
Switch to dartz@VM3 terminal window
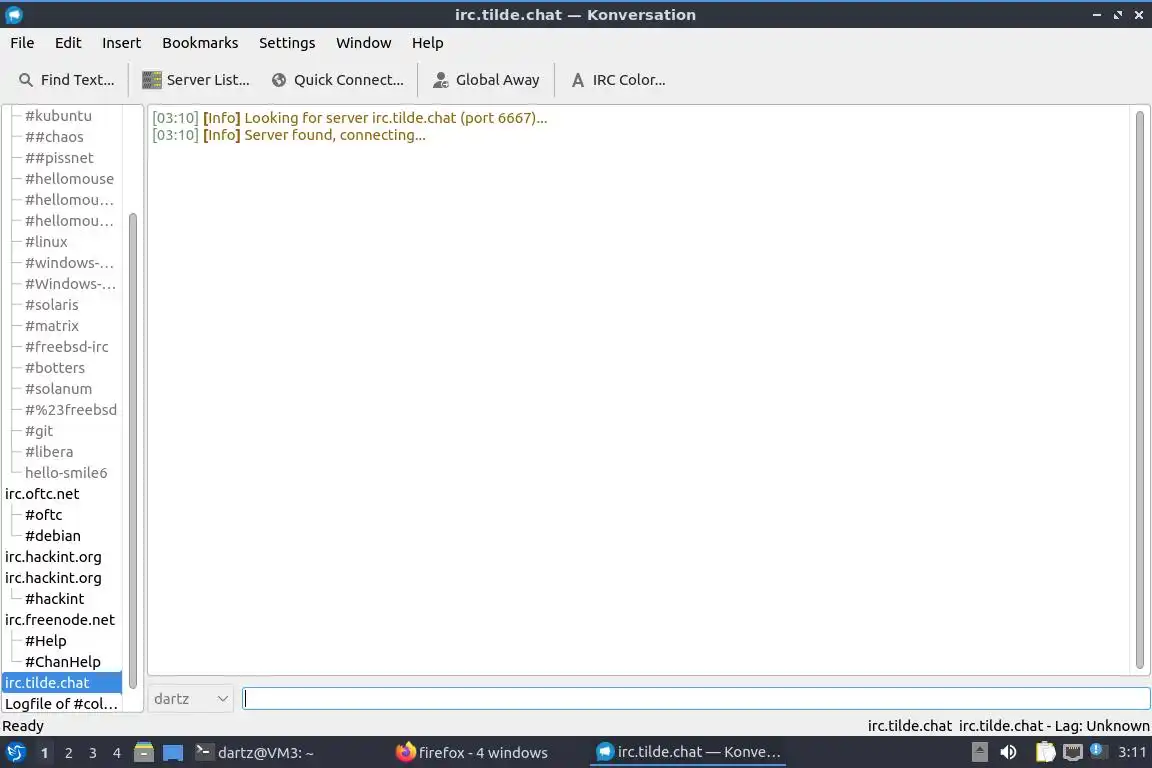click(x=255, y=753)
